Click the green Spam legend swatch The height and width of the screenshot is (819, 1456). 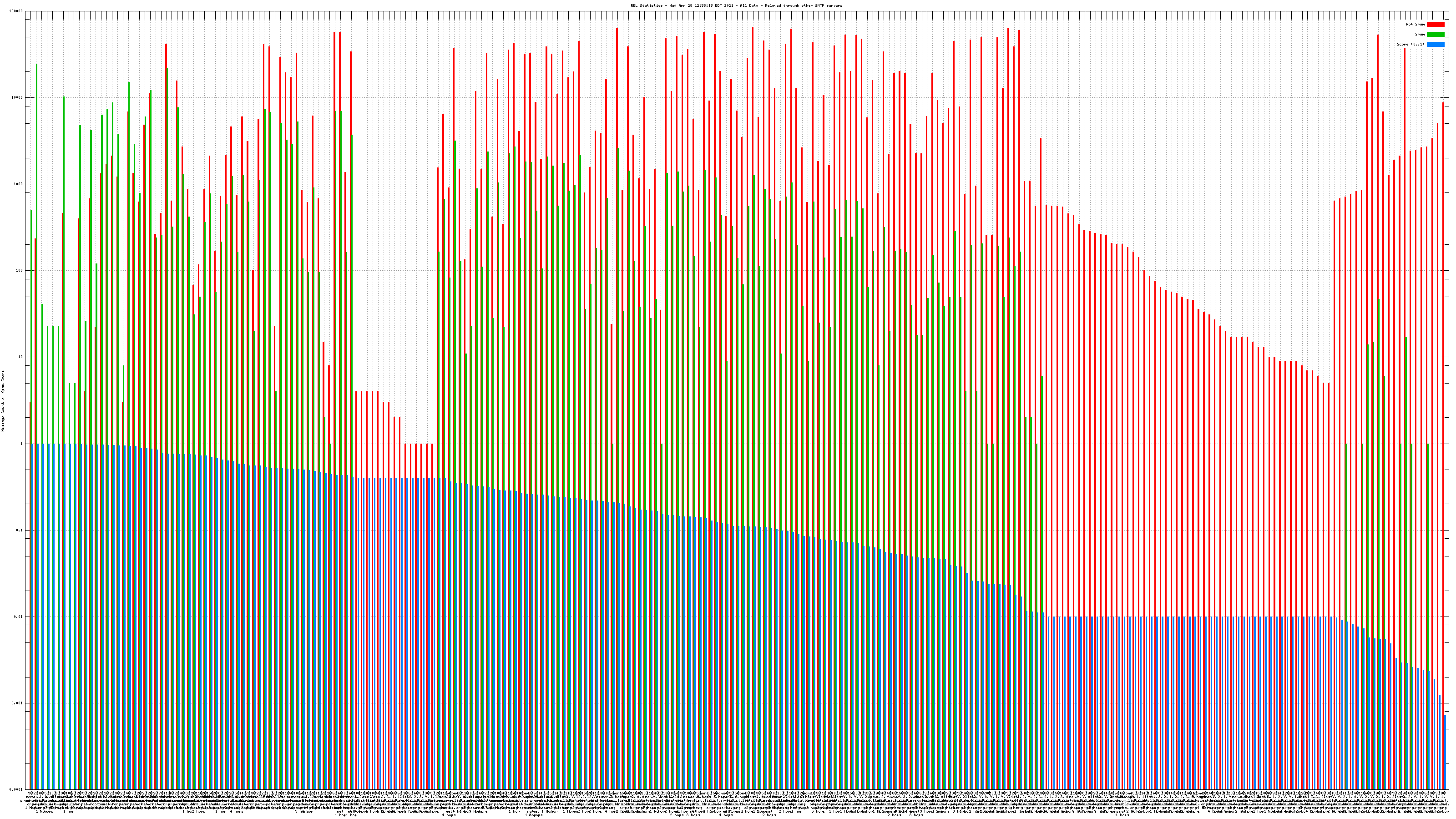1436,35
